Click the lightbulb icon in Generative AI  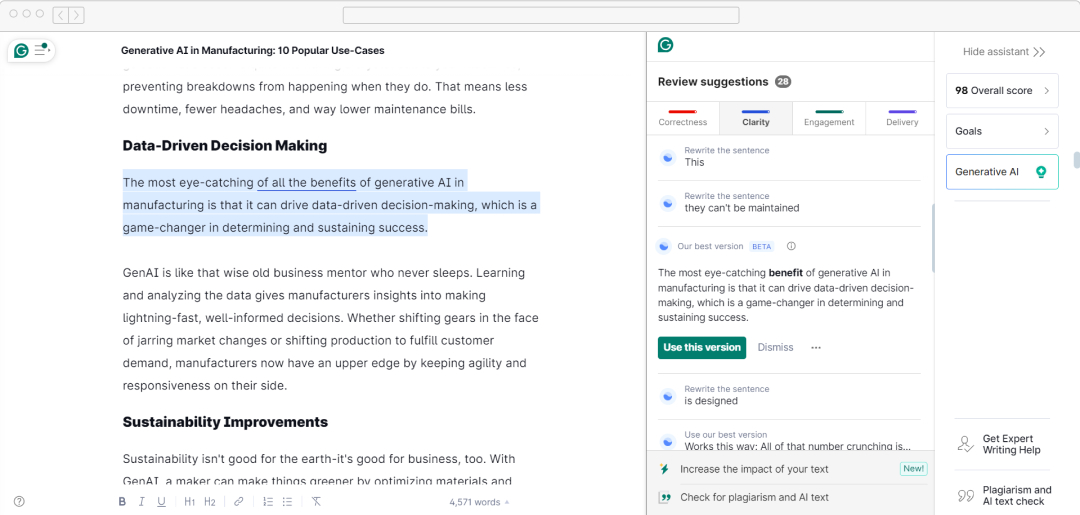1041,172
